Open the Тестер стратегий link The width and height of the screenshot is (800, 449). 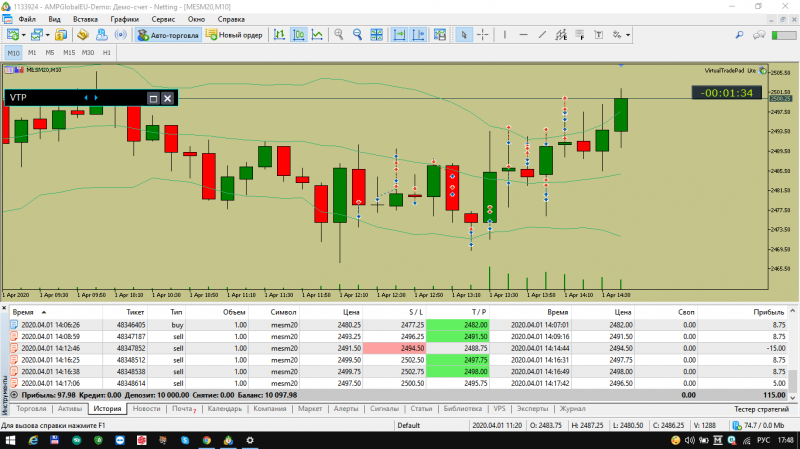[x=761, y=409]
